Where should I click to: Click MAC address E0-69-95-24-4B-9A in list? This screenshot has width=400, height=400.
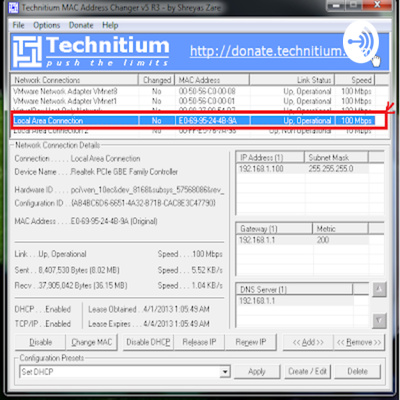[x=208, y=121]
